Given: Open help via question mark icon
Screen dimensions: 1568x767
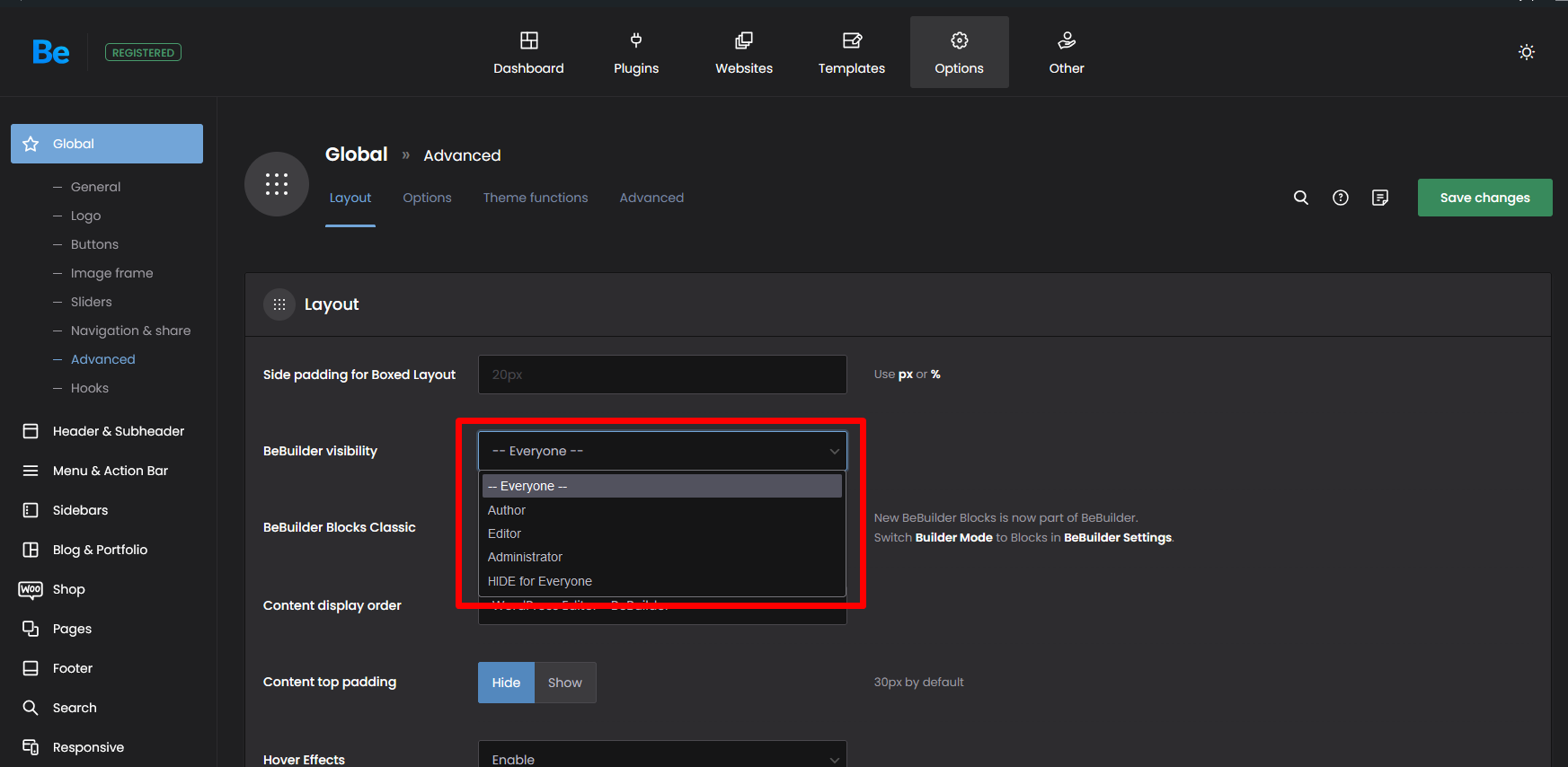Looking at the screenshot, I should click(1341, 198).
